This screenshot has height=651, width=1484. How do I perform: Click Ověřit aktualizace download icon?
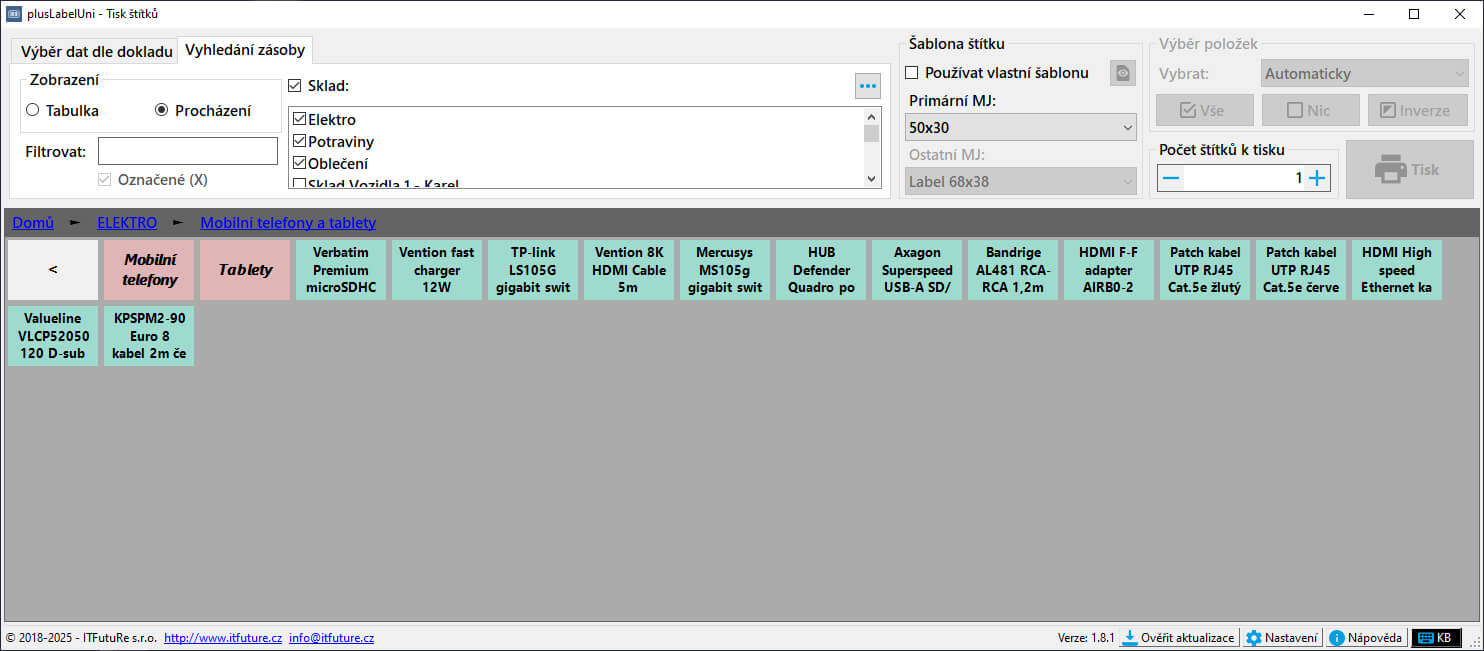coord(1129,638)
